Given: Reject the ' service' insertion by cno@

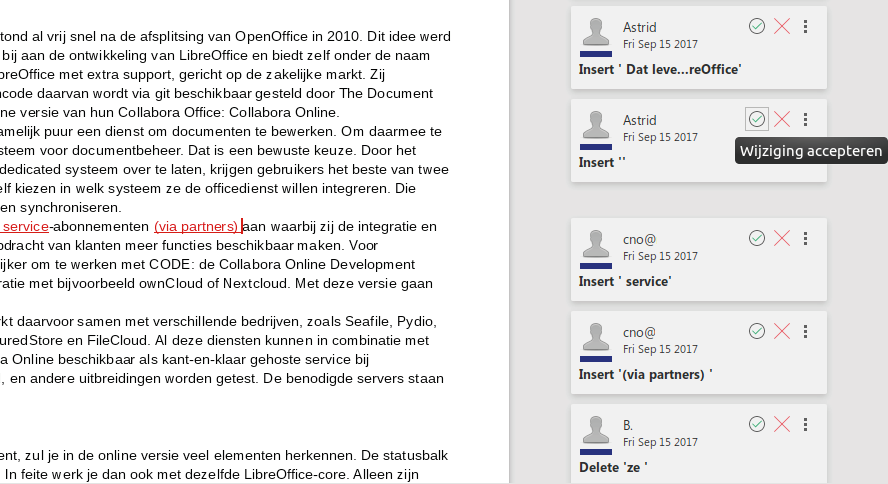Looking at the screenshot, I should 782,237.
